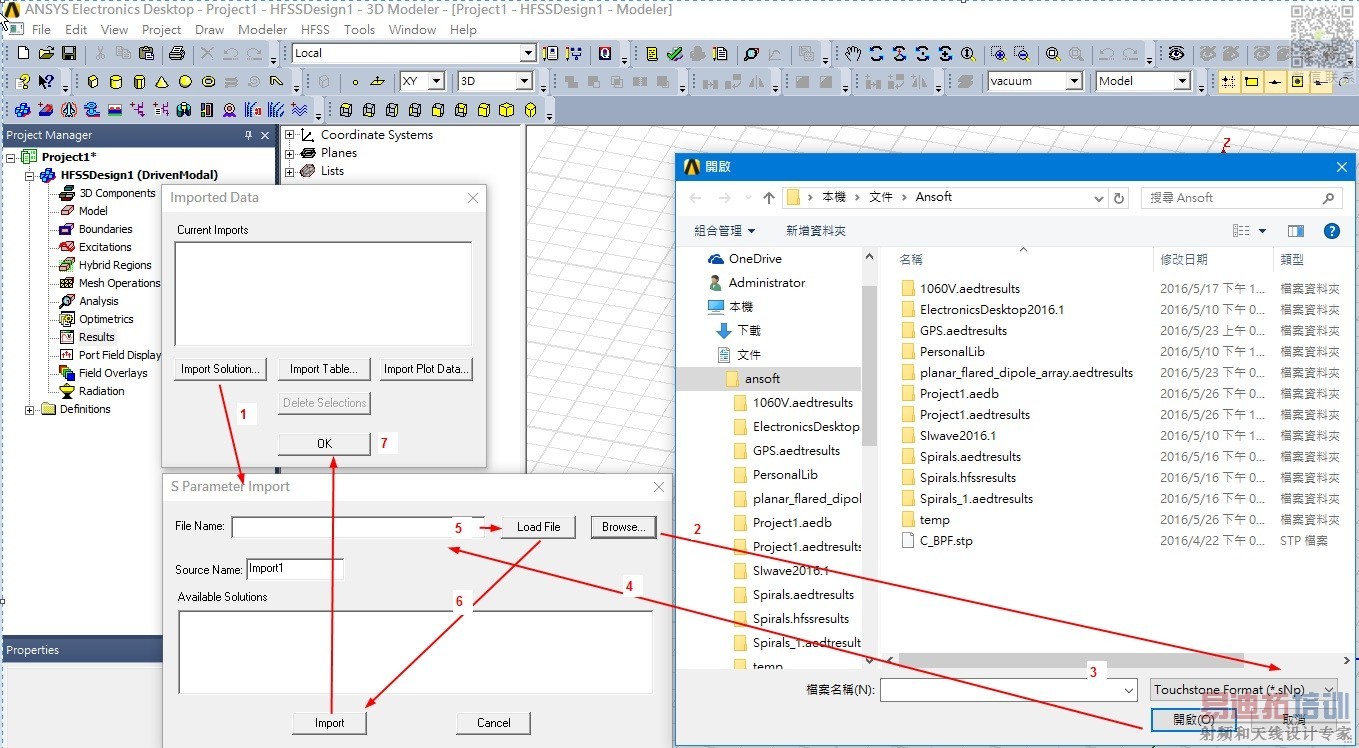Select the C_BPF.stp file
Screen dimensions: 1359x748
(946, 541)
